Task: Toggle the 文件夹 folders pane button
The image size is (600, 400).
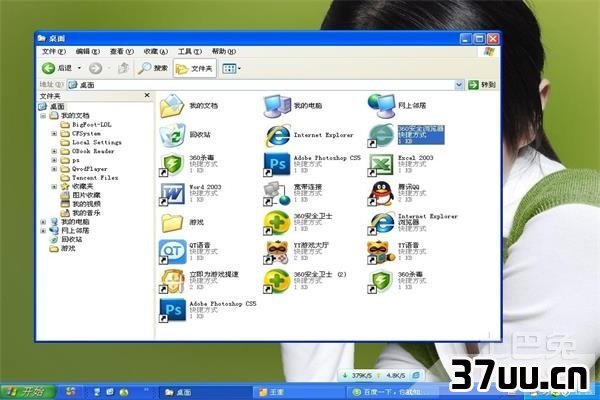Action: pyautogui.click(x=194, y=68)
